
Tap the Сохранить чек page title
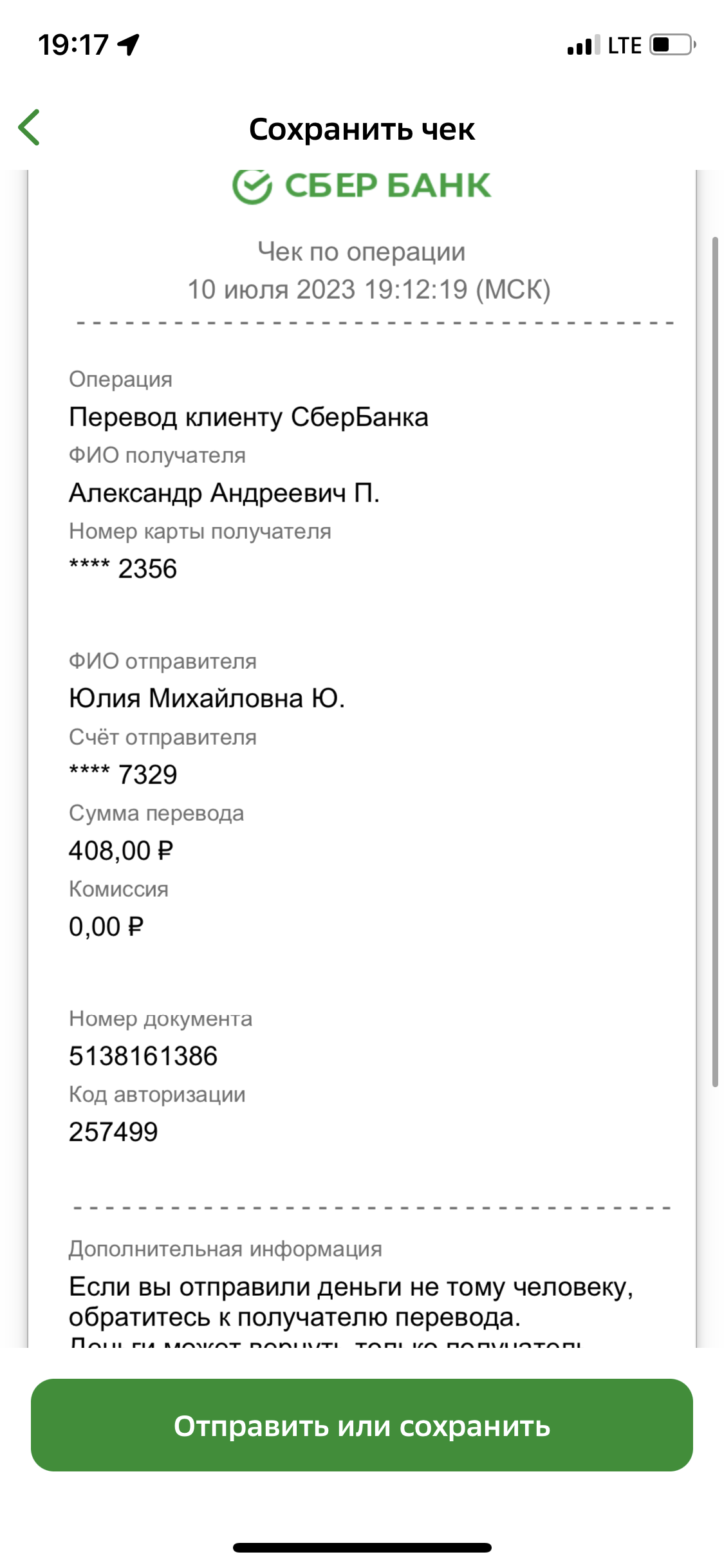[362, 129]
